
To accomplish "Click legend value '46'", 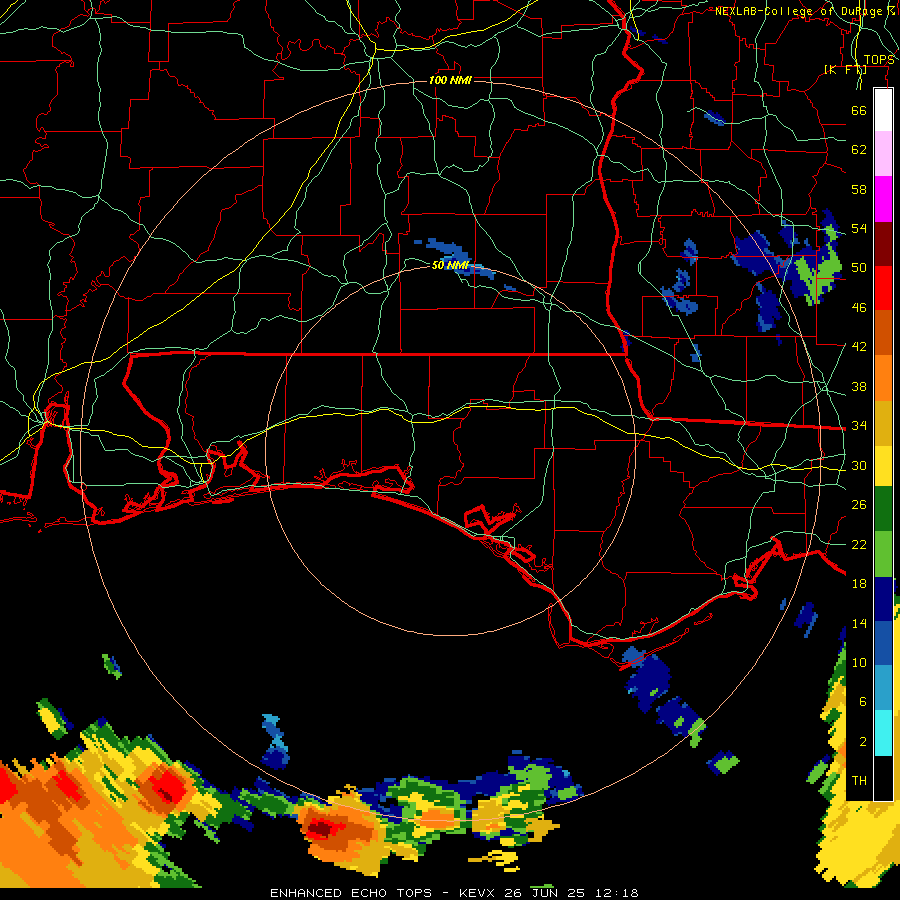I will (x=859, y=308).
